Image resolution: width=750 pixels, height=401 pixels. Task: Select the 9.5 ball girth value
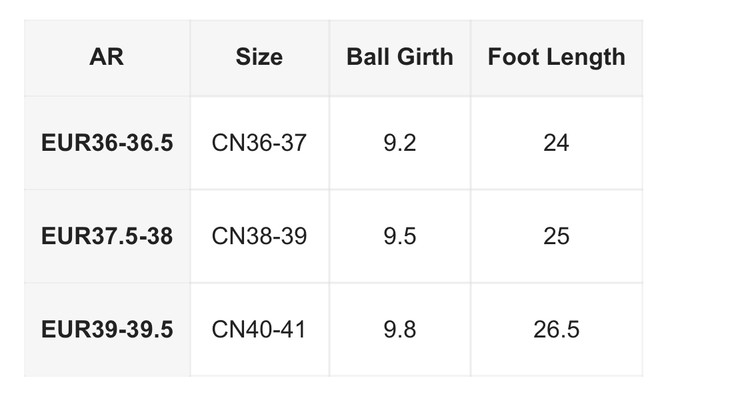click(x=400, y=236)
